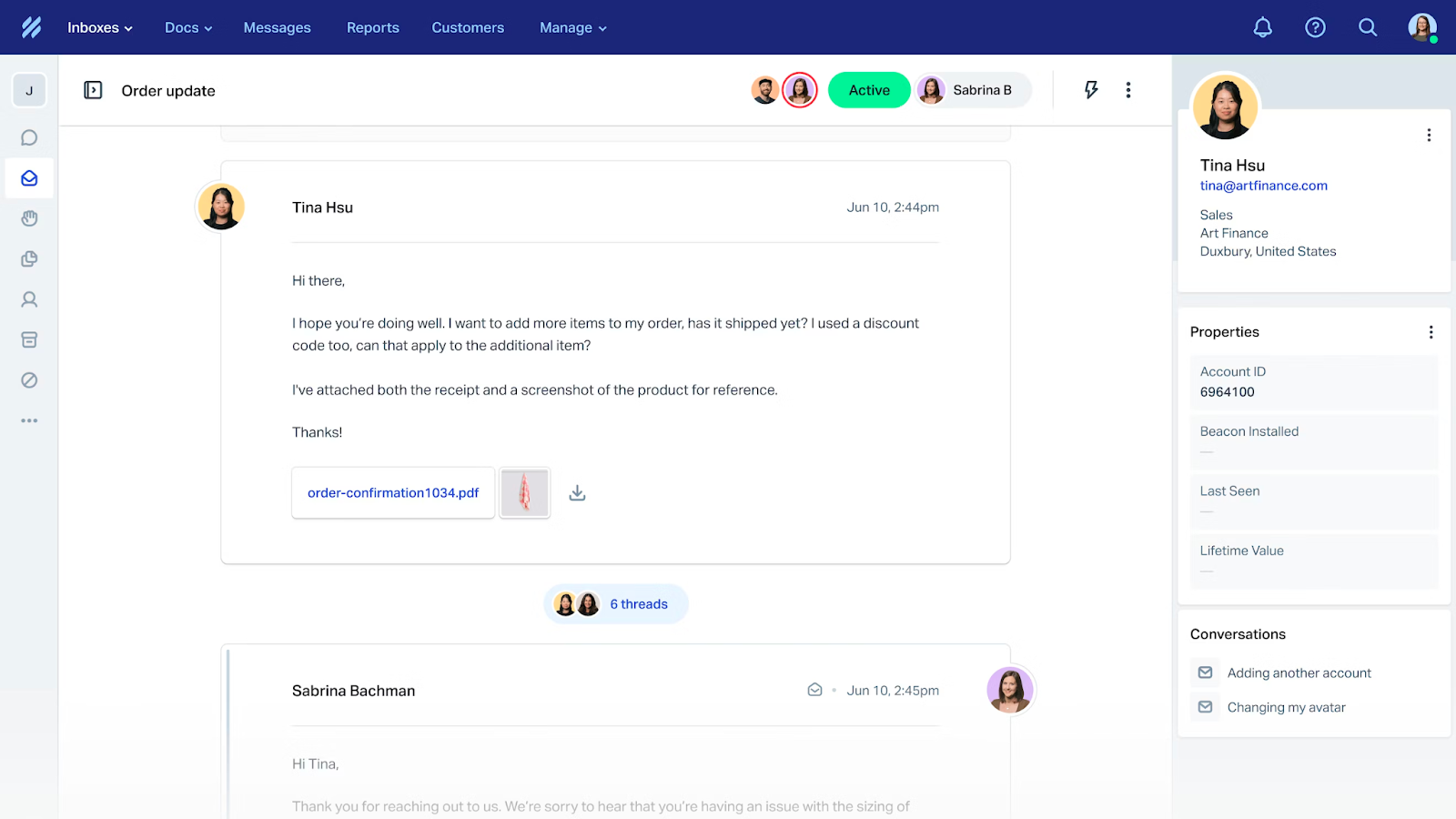Image resolution: width=1456 pixels, height=819 pixels.
Task: Open the sidebar spam blocked-circle icon
Action: [x=29, y=380]
